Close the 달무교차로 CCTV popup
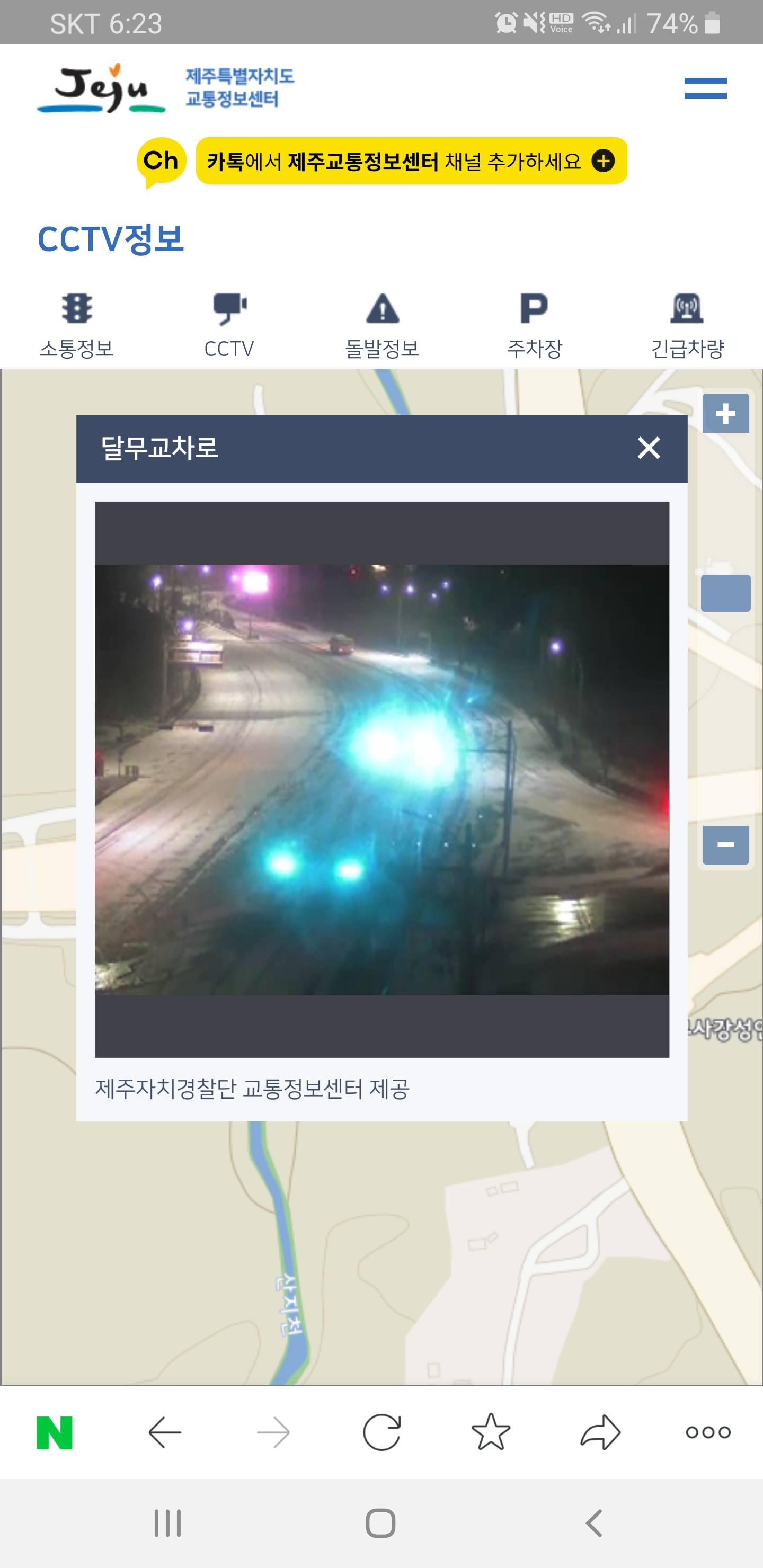 click(x=649, y=448)
